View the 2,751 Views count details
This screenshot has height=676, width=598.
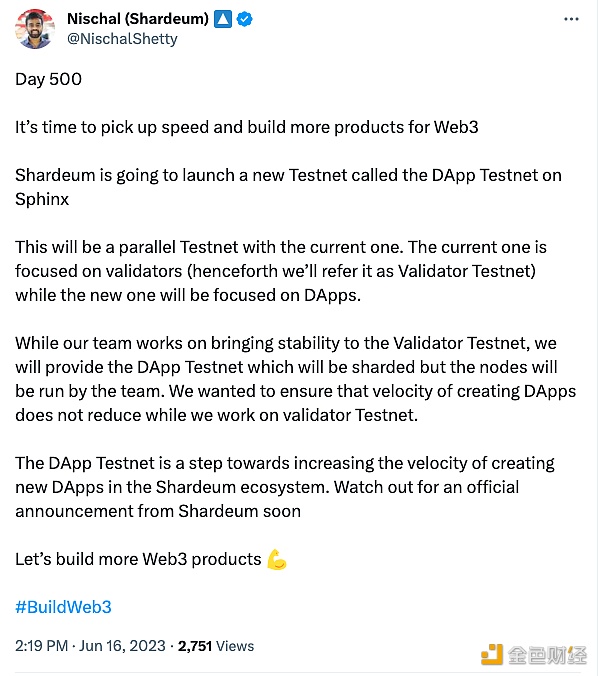click(x=216, y=646)
